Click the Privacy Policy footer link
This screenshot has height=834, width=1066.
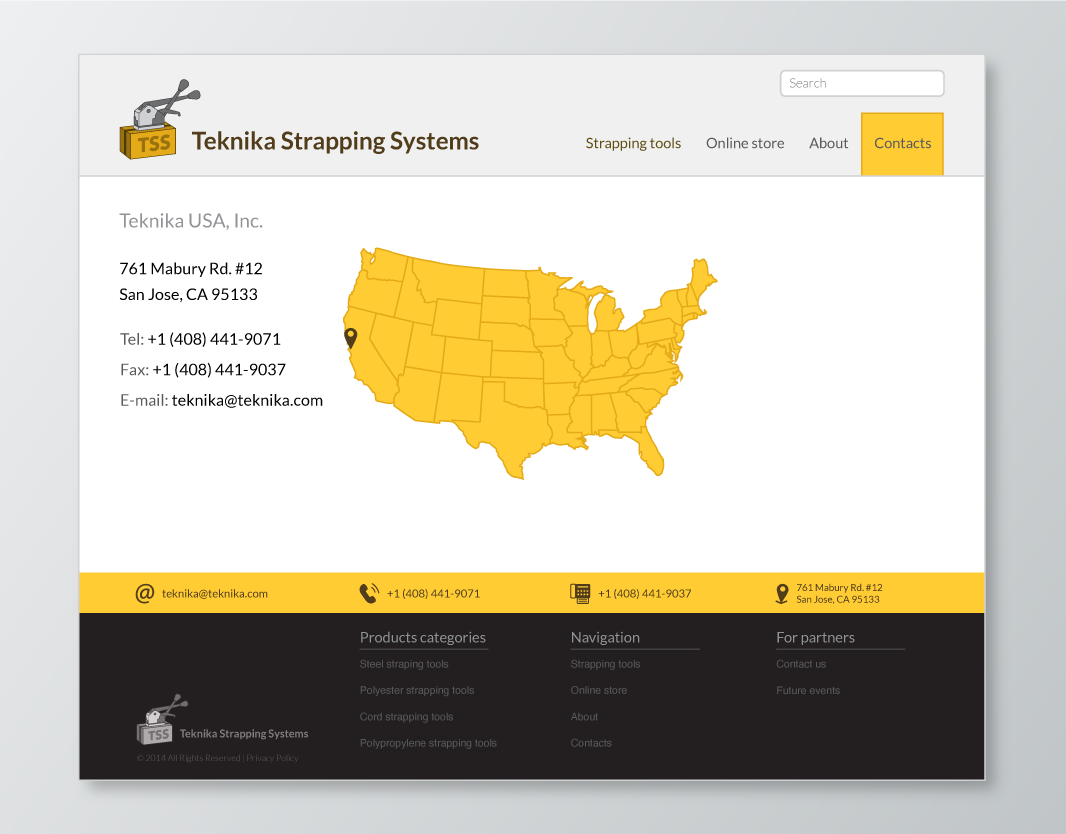click(272, 758)
